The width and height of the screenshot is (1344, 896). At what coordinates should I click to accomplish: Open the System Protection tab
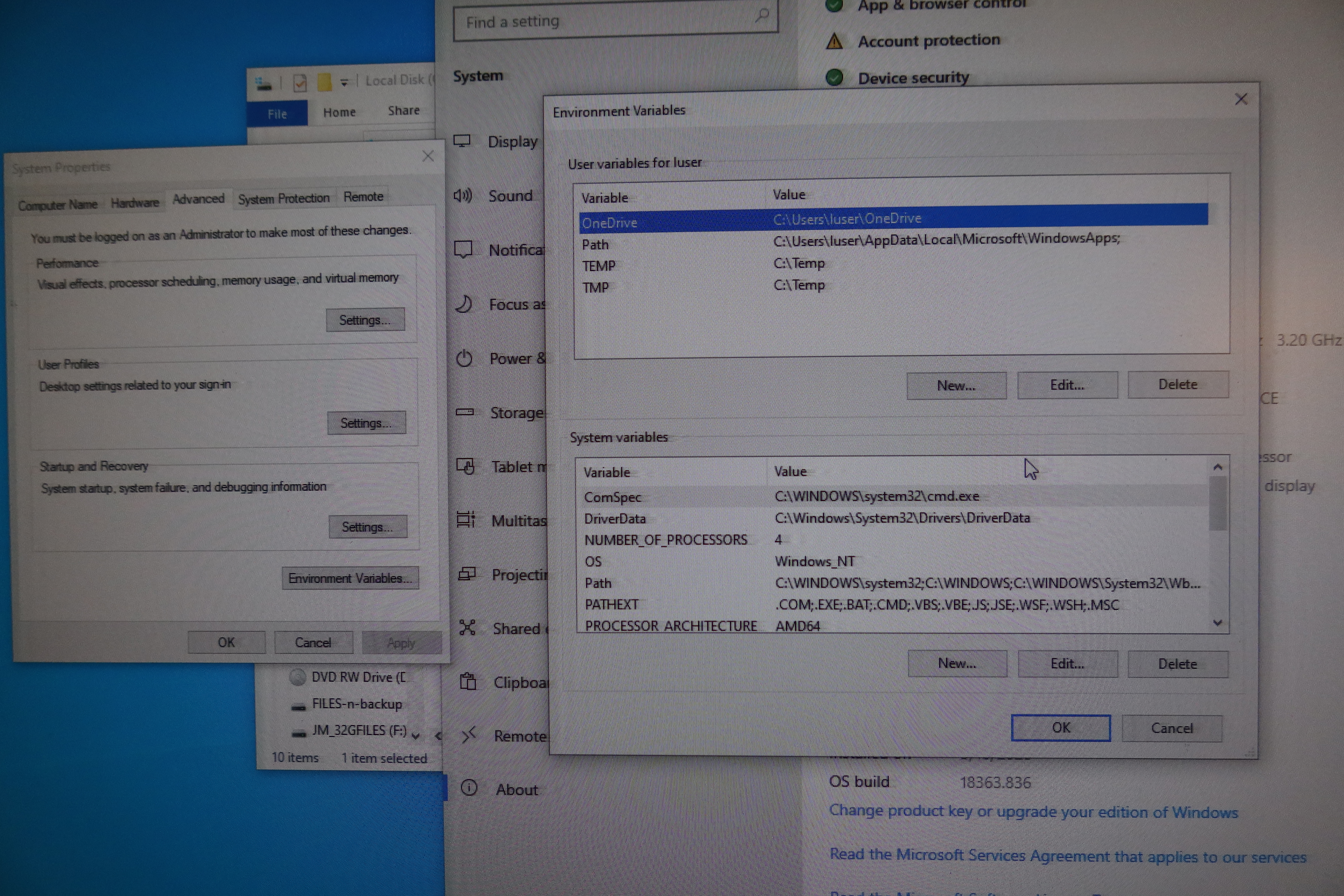[x=283, y=199]
